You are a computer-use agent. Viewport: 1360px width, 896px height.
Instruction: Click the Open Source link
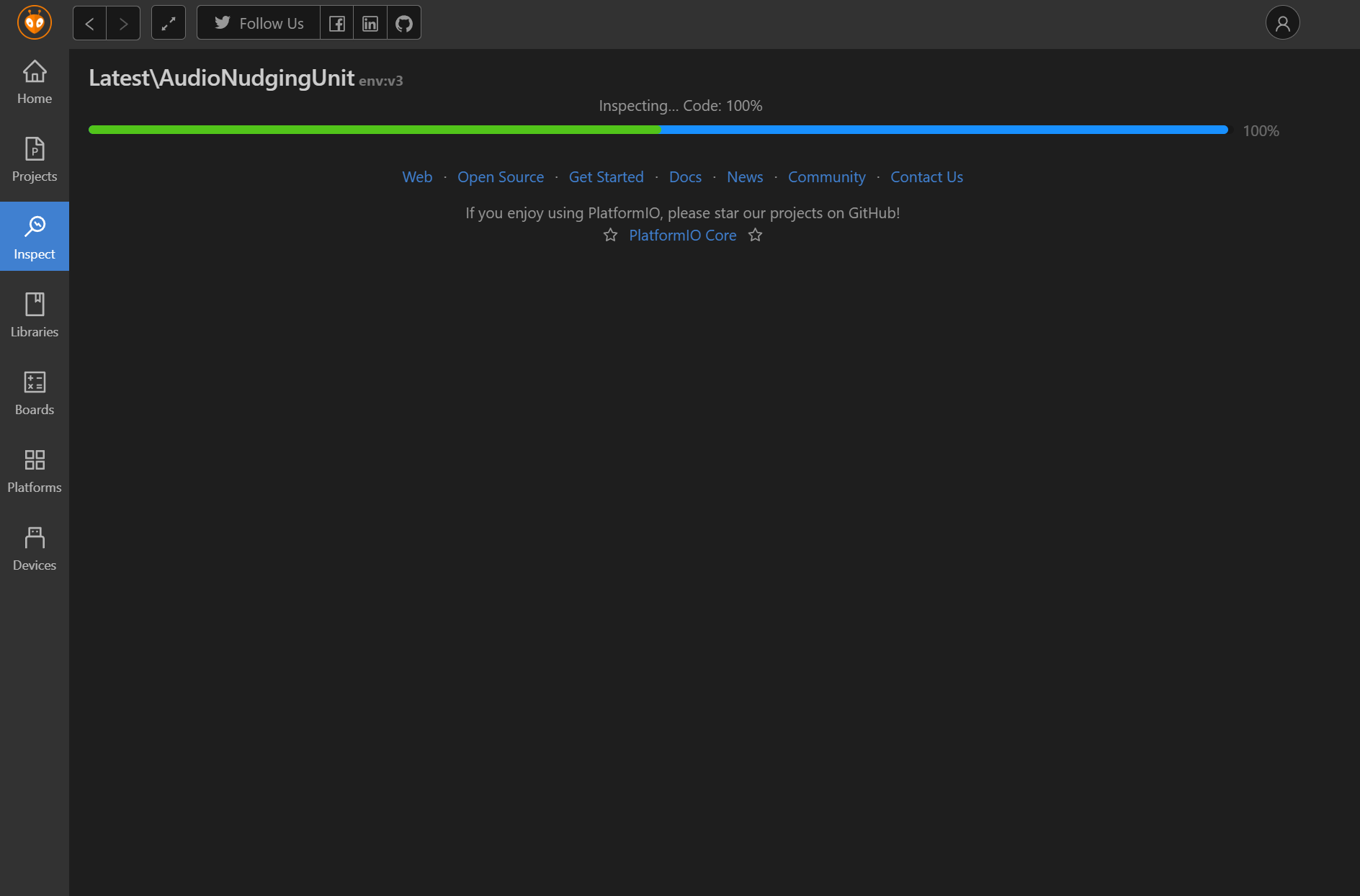501,177
